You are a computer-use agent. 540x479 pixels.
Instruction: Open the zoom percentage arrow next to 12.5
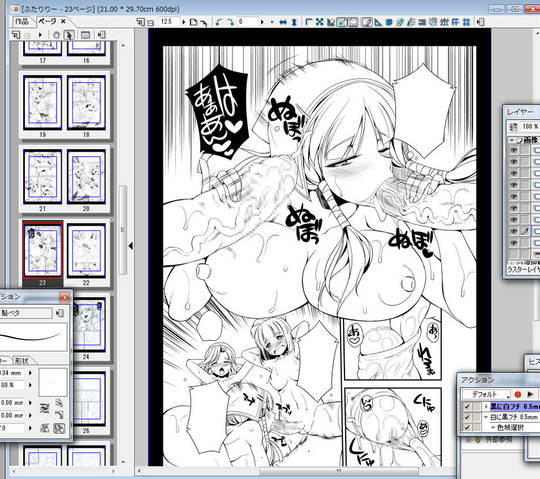click(x=183, y=22)
